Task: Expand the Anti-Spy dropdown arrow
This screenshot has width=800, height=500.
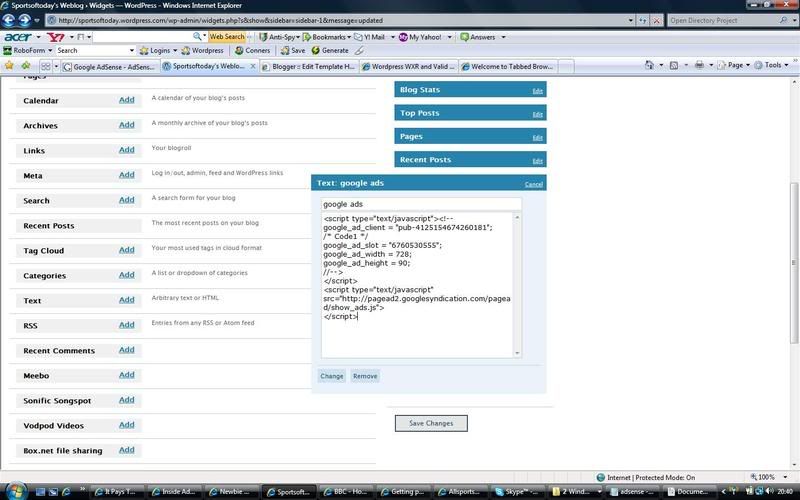Action: click(x=298, y=37)
